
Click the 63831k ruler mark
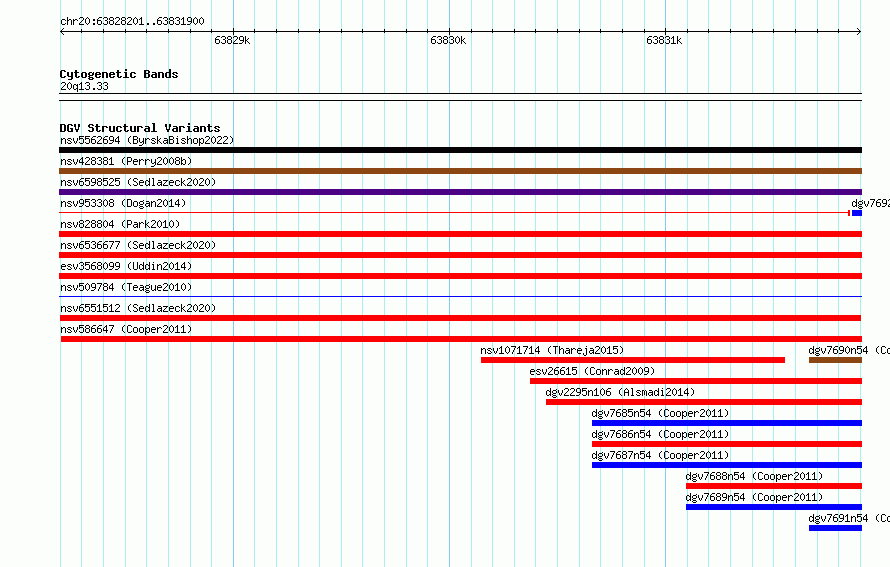pos(664,40)
